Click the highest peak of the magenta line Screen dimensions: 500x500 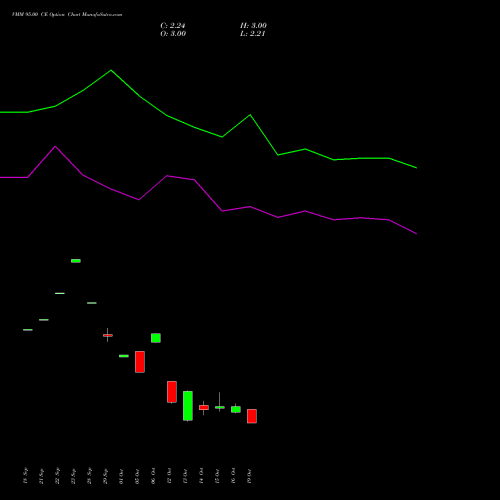click(x=55, y=146)
